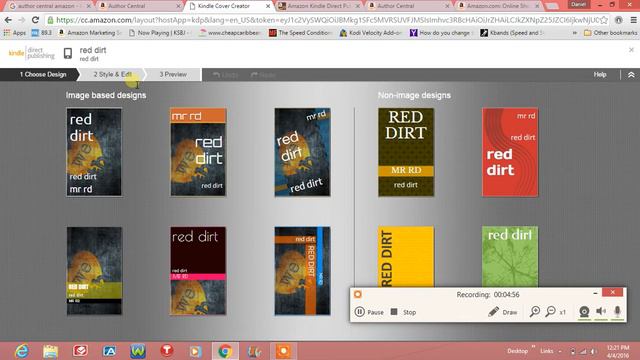
Task: Open the orange recorder app in taskbar
Action: click(x=283, y=351)
